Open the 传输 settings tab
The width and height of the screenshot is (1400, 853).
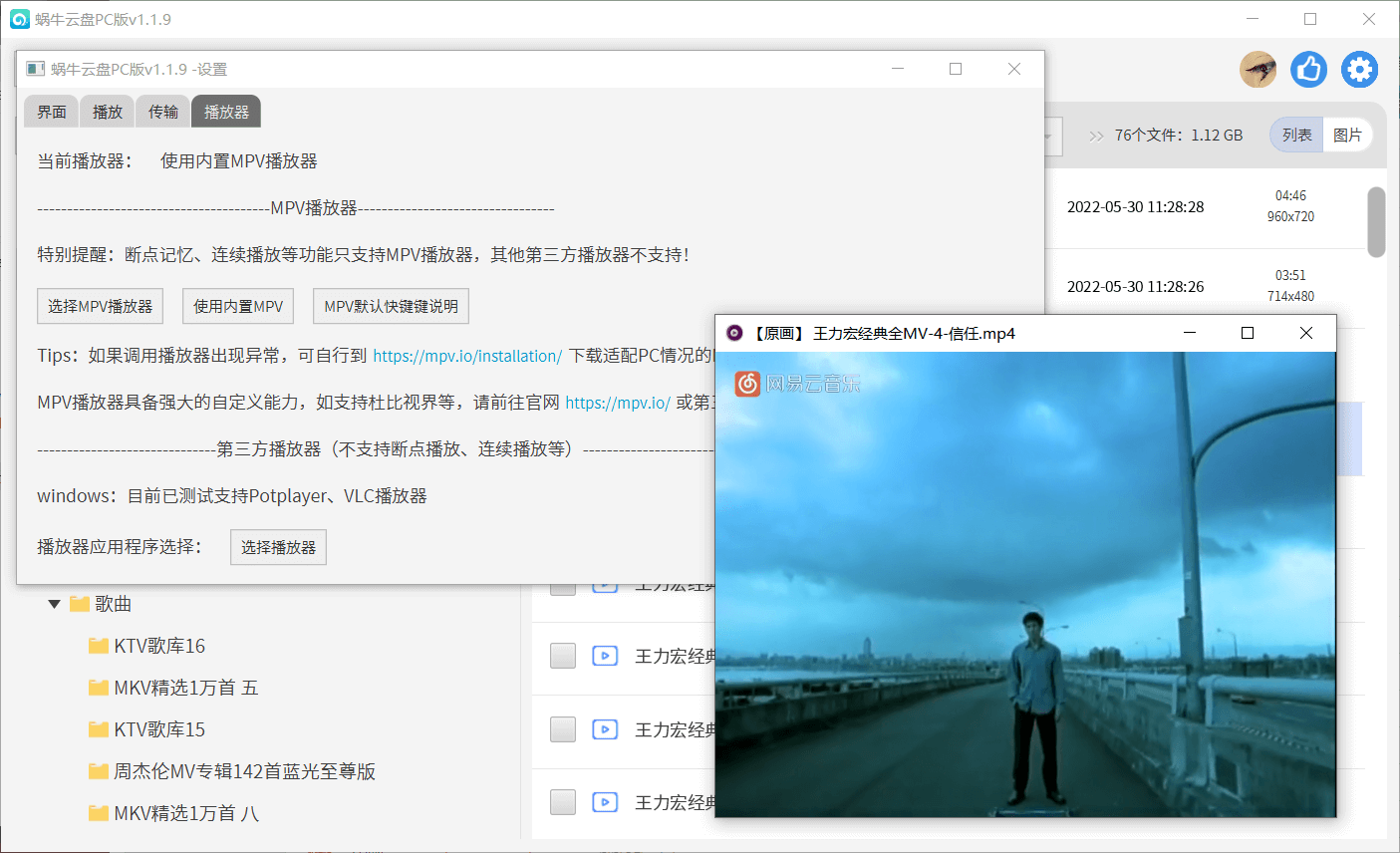pyautogui.click(x=163, y=112)
